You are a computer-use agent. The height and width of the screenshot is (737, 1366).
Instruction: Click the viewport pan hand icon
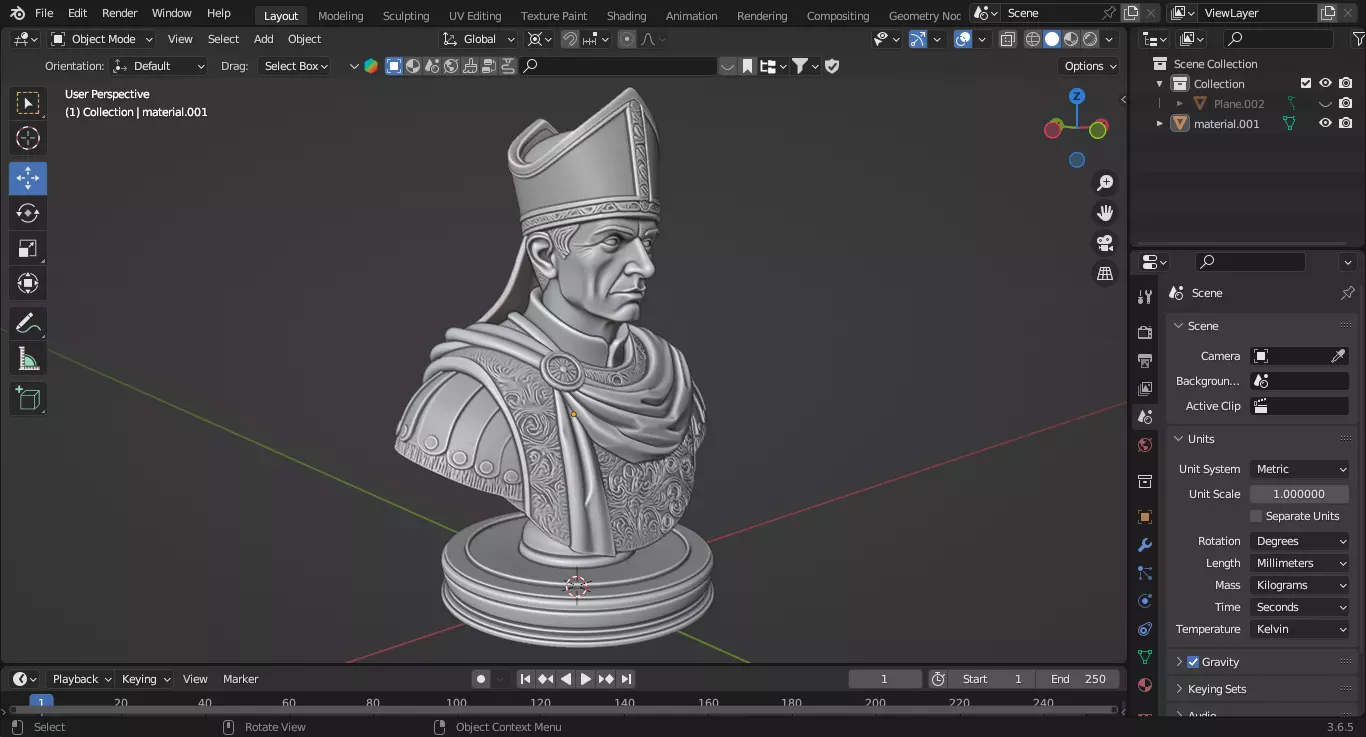[1105, 213]
